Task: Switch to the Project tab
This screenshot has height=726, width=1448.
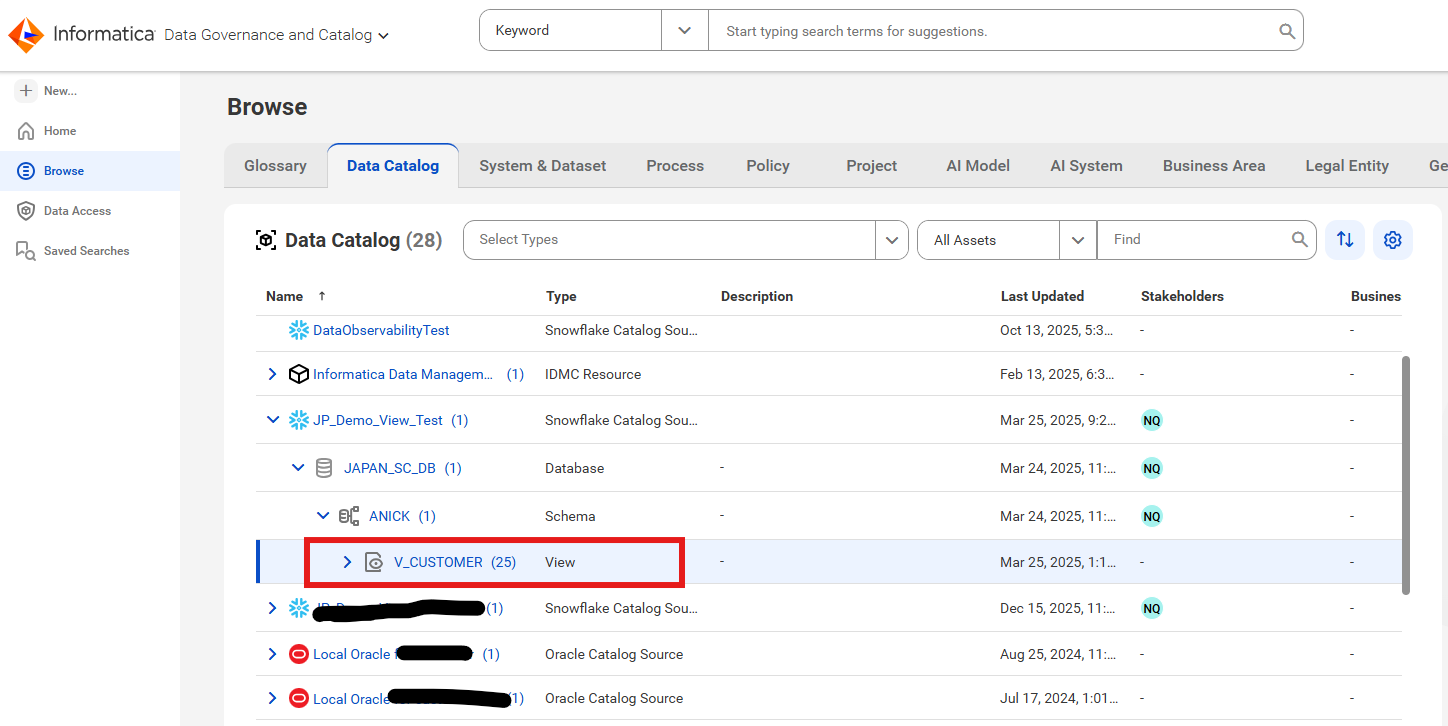Action: coord(872,166)
